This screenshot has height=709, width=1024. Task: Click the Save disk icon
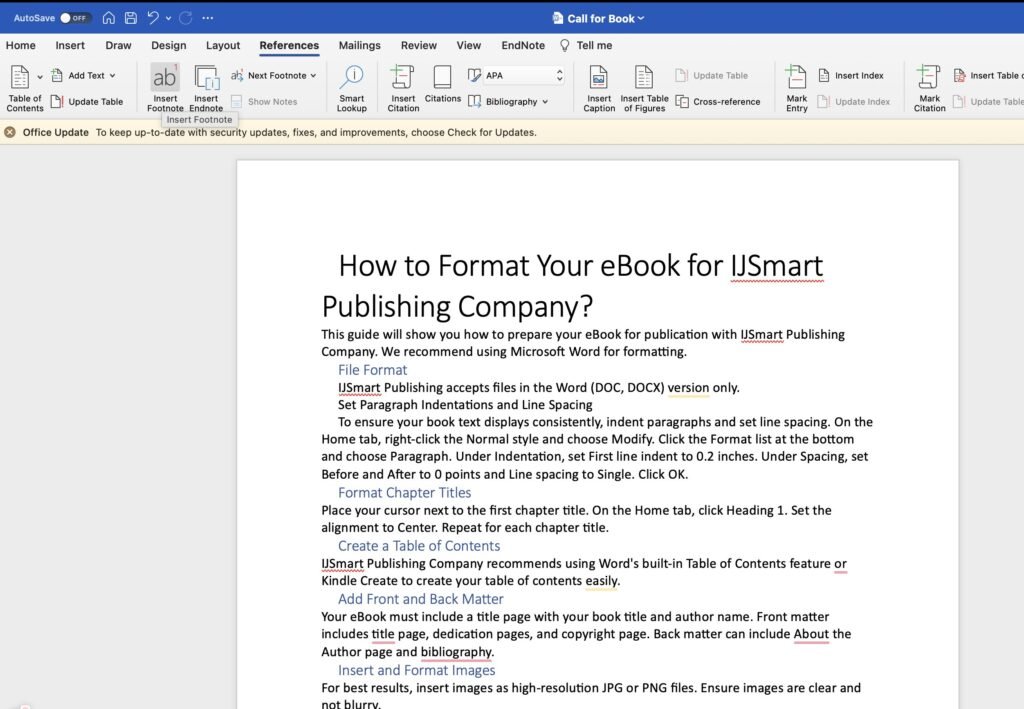click(x=131, y=18)
